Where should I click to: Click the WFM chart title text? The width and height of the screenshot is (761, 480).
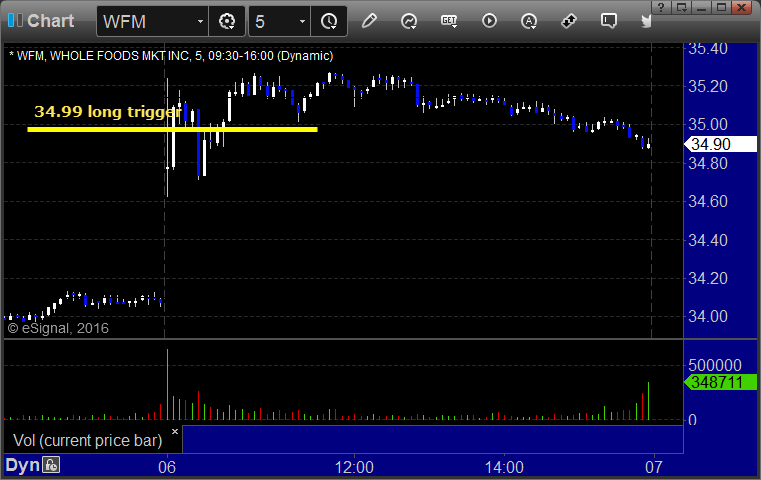click(x=171, y=56)
